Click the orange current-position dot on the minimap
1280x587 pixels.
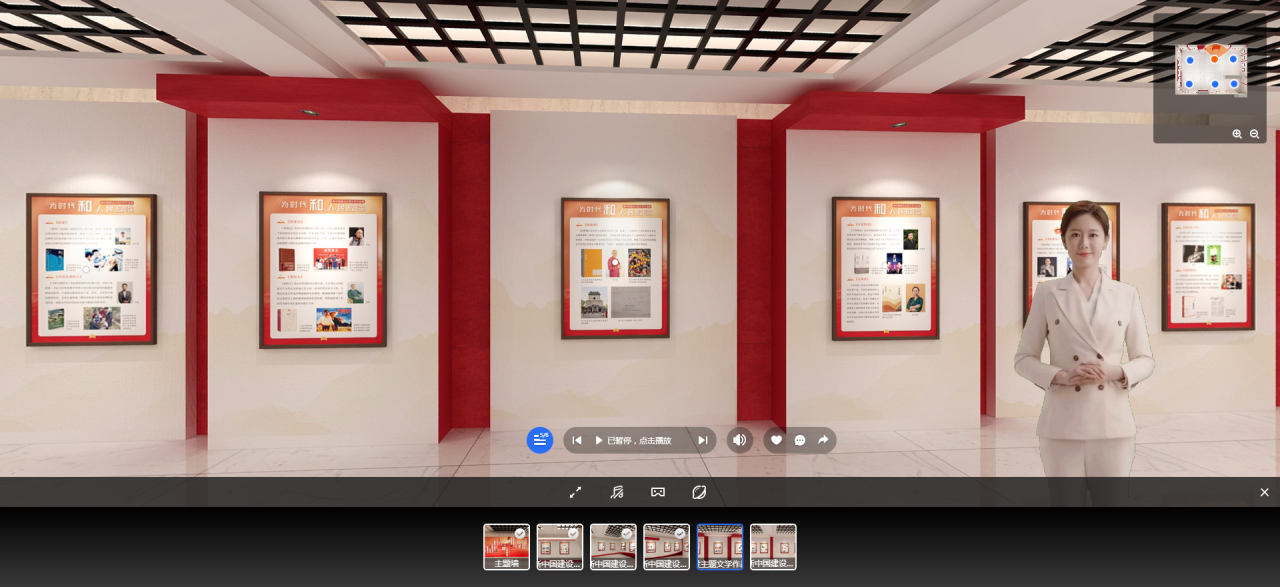[1214, 59]
